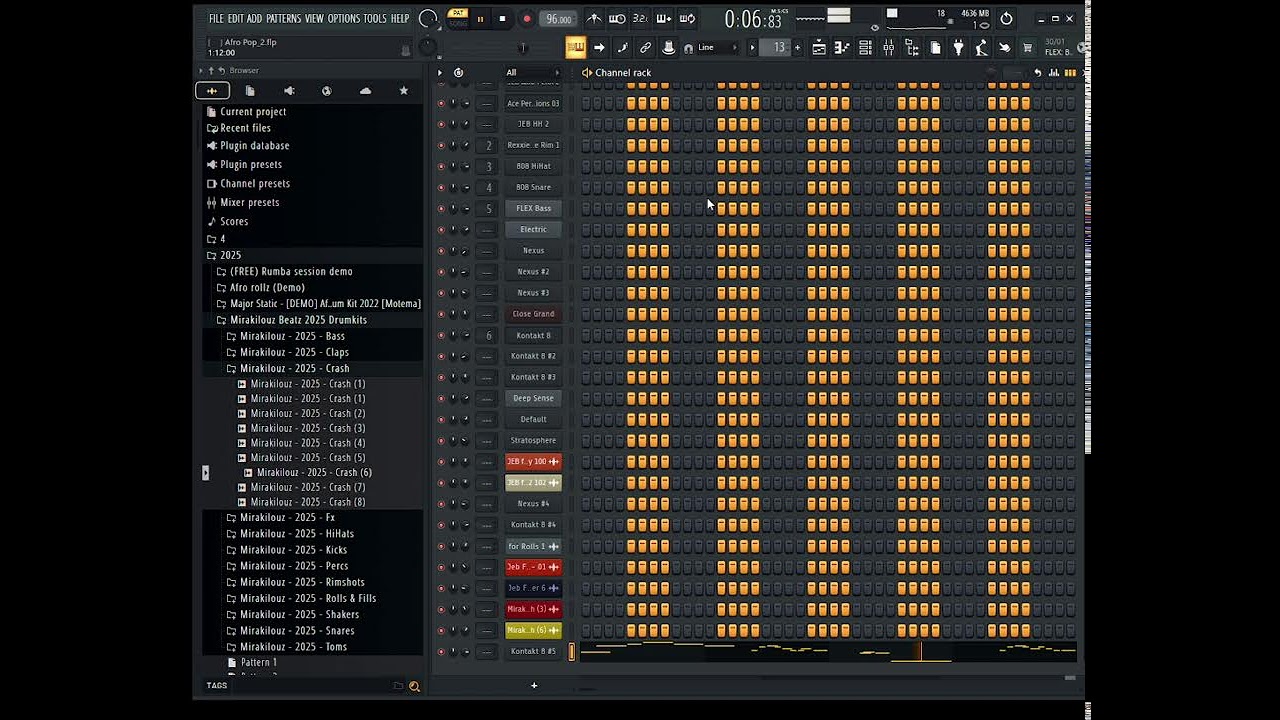Enable wait for input before recording
Viewport: 1280px width, 720px height.
click(617, 19)
